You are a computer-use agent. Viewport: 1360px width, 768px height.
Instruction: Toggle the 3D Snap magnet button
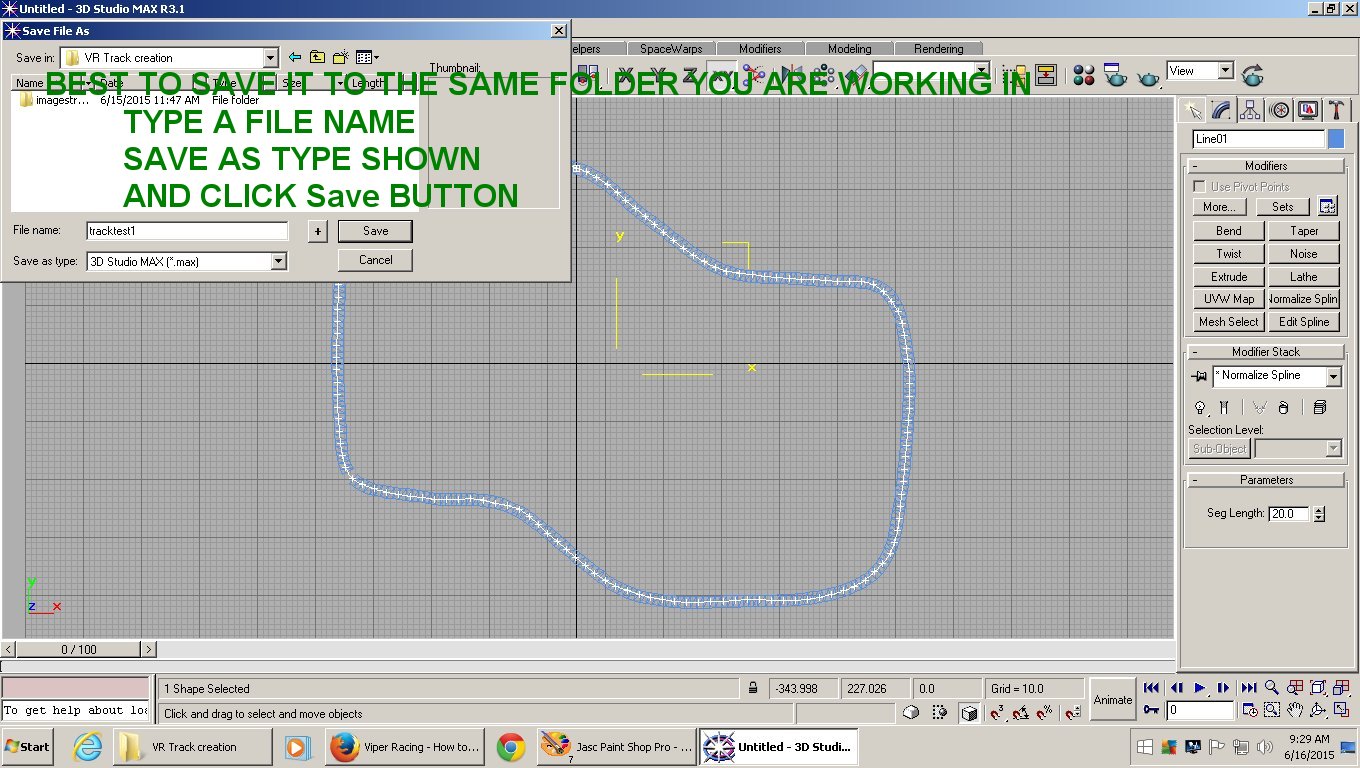click(x=997, y=713)
